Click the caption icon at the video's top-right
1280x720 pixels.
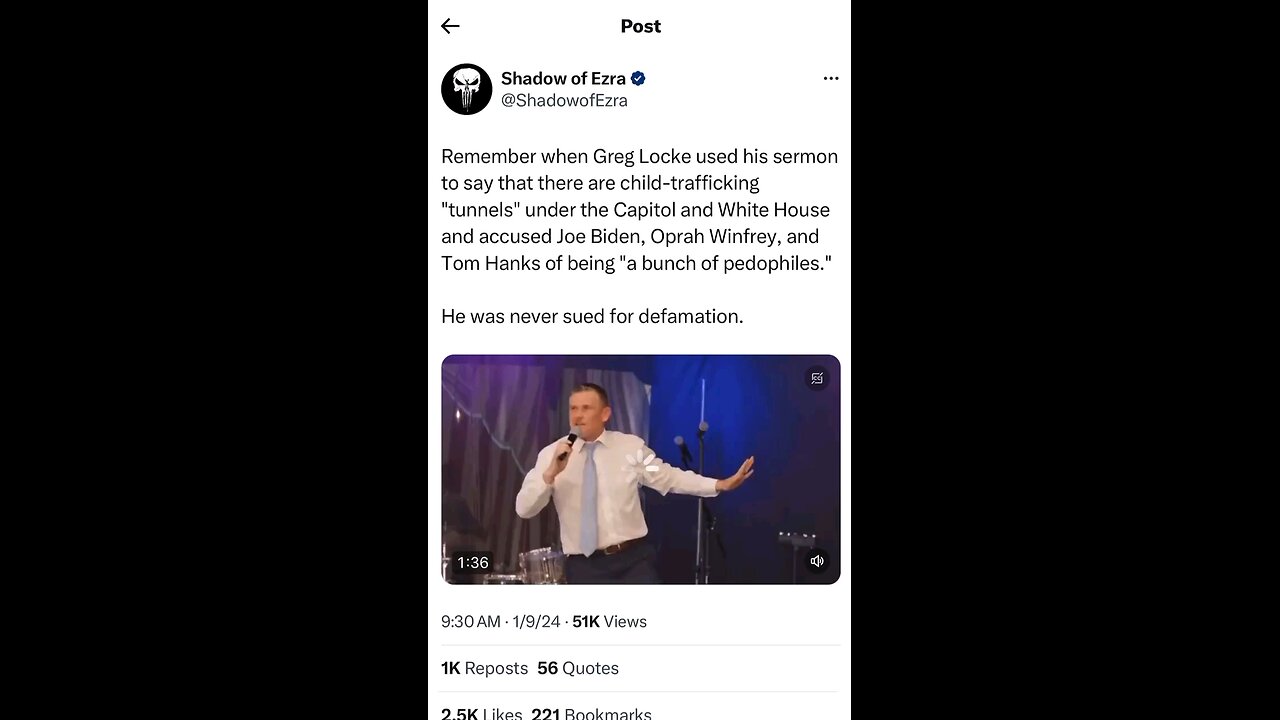coord(817,378)
